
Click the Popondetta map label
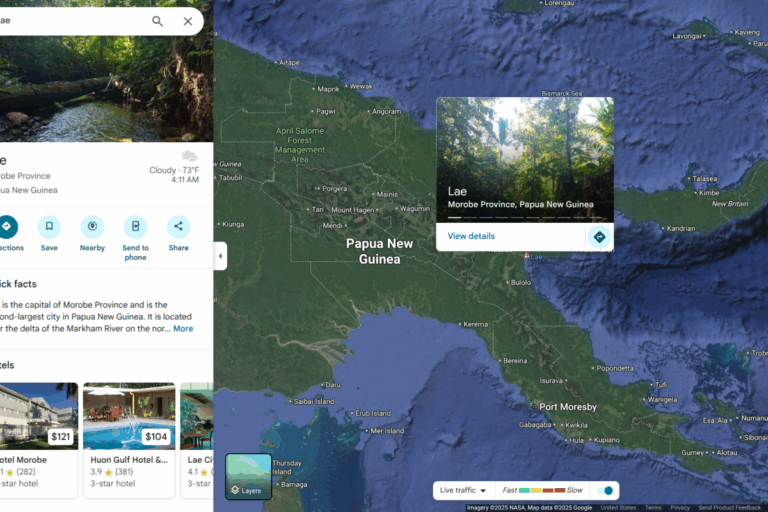point(615,368)
